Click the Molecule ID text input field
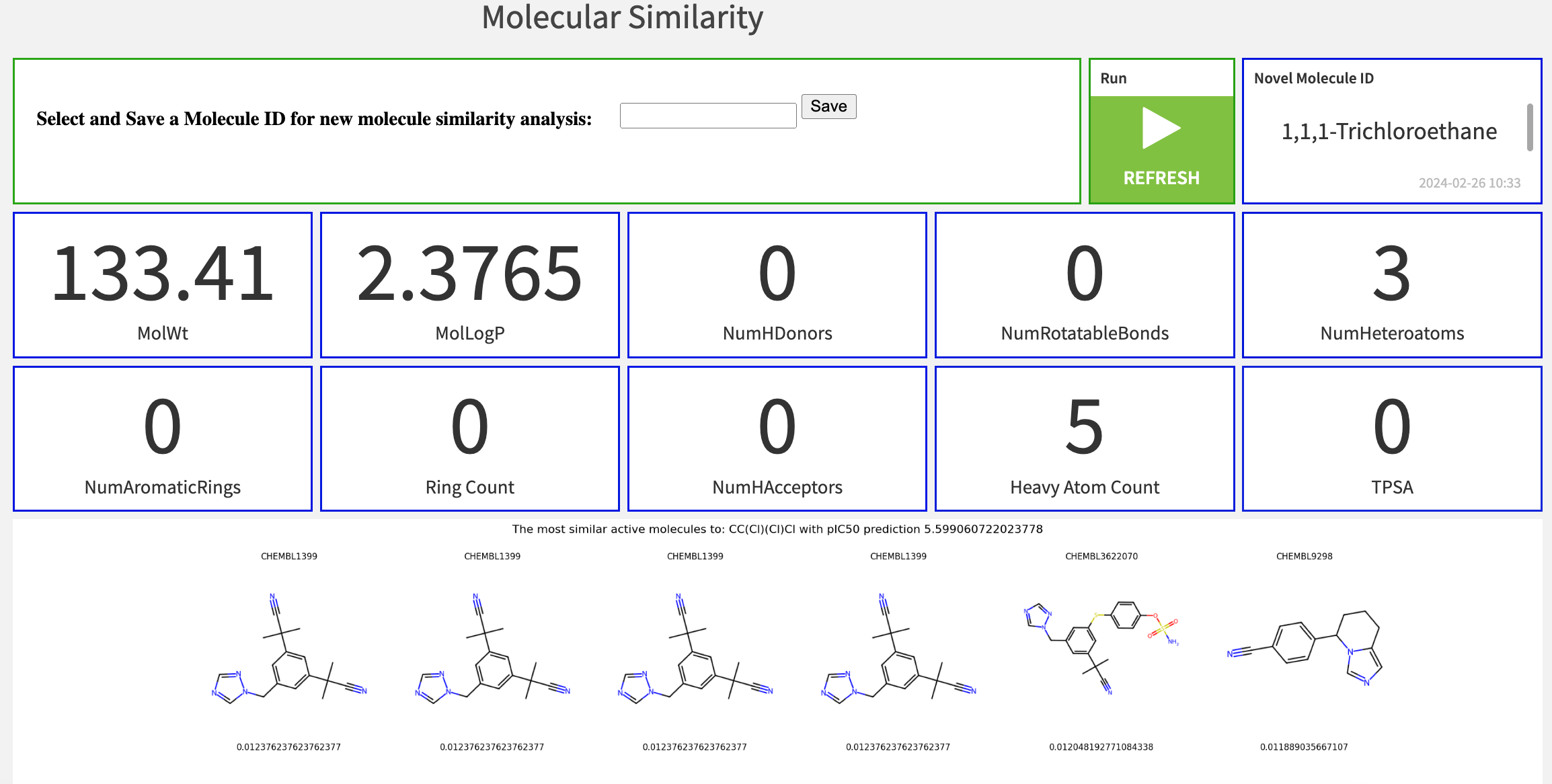 click(x=707, y=114)
